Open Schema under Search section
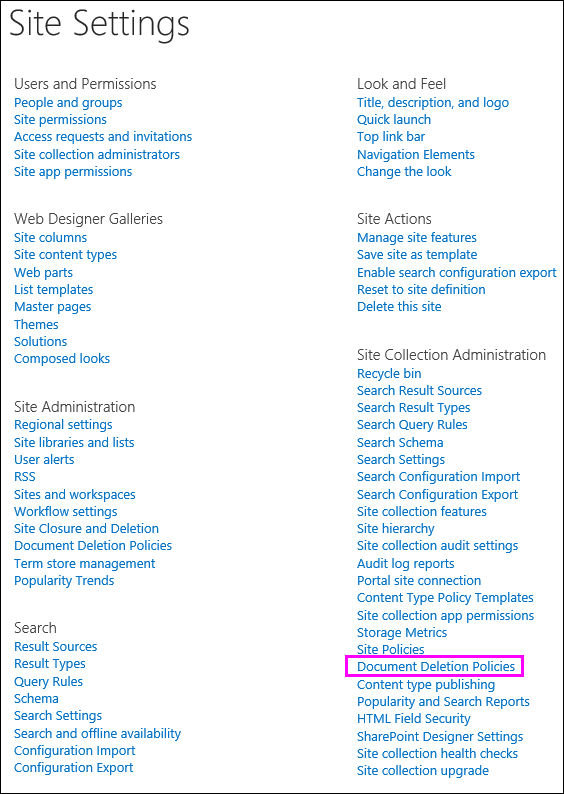 point(36,699)
